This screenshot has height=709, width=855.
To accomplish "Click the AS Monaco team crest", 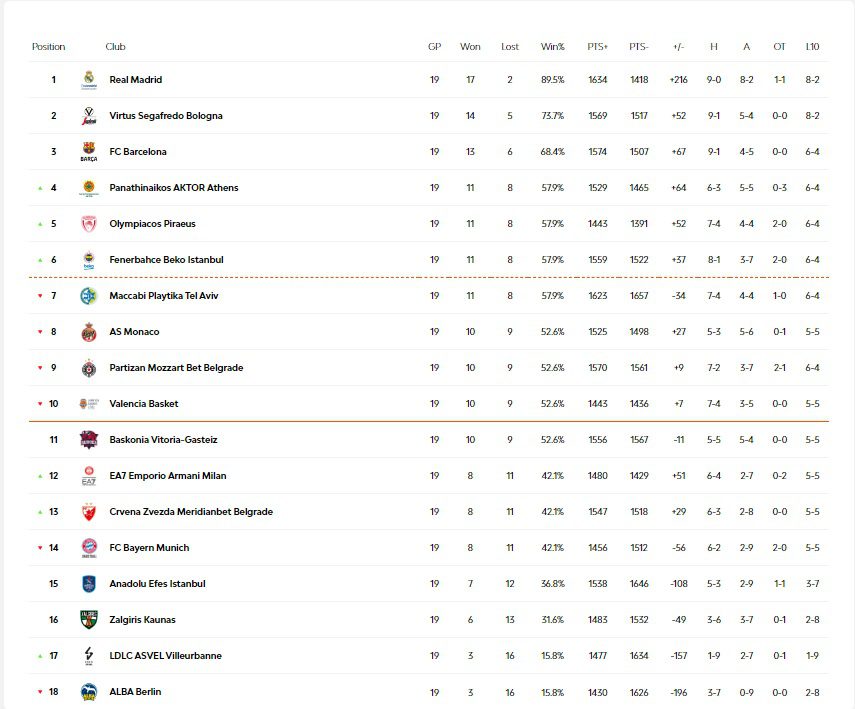I will 88,332.
